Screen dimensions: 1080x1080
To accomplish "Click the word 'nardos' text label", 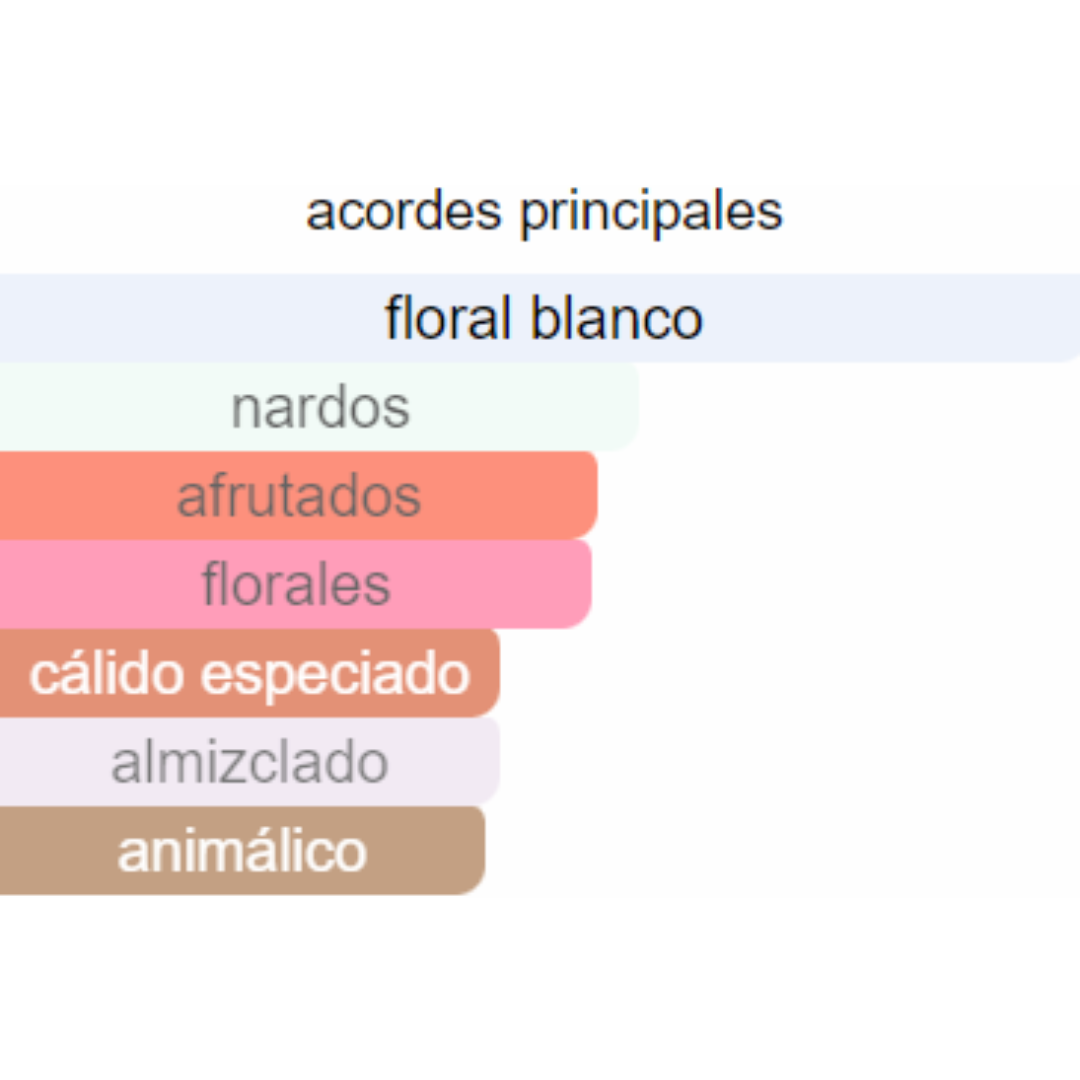I will tap(320, 408).
